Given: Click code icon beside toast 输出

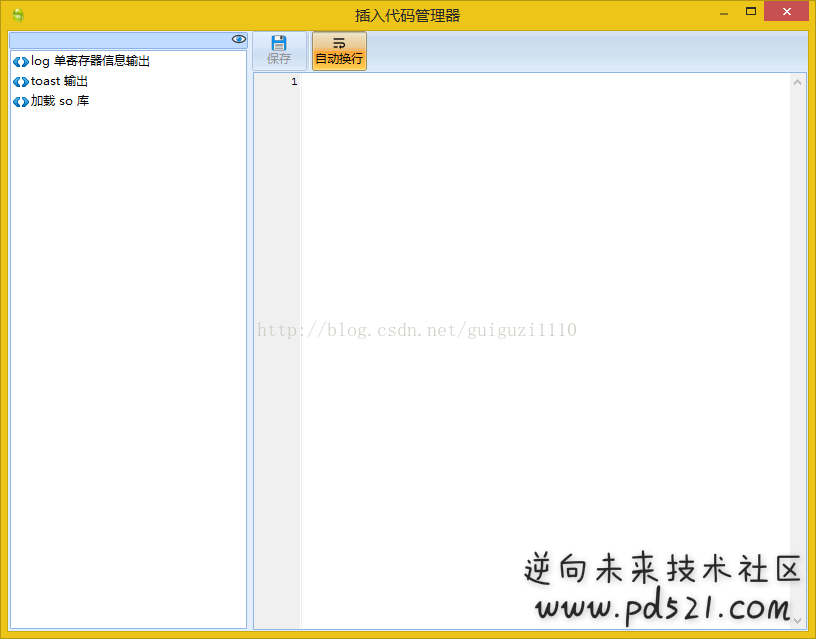Looking at the screenshot, I should coord(21,82).
